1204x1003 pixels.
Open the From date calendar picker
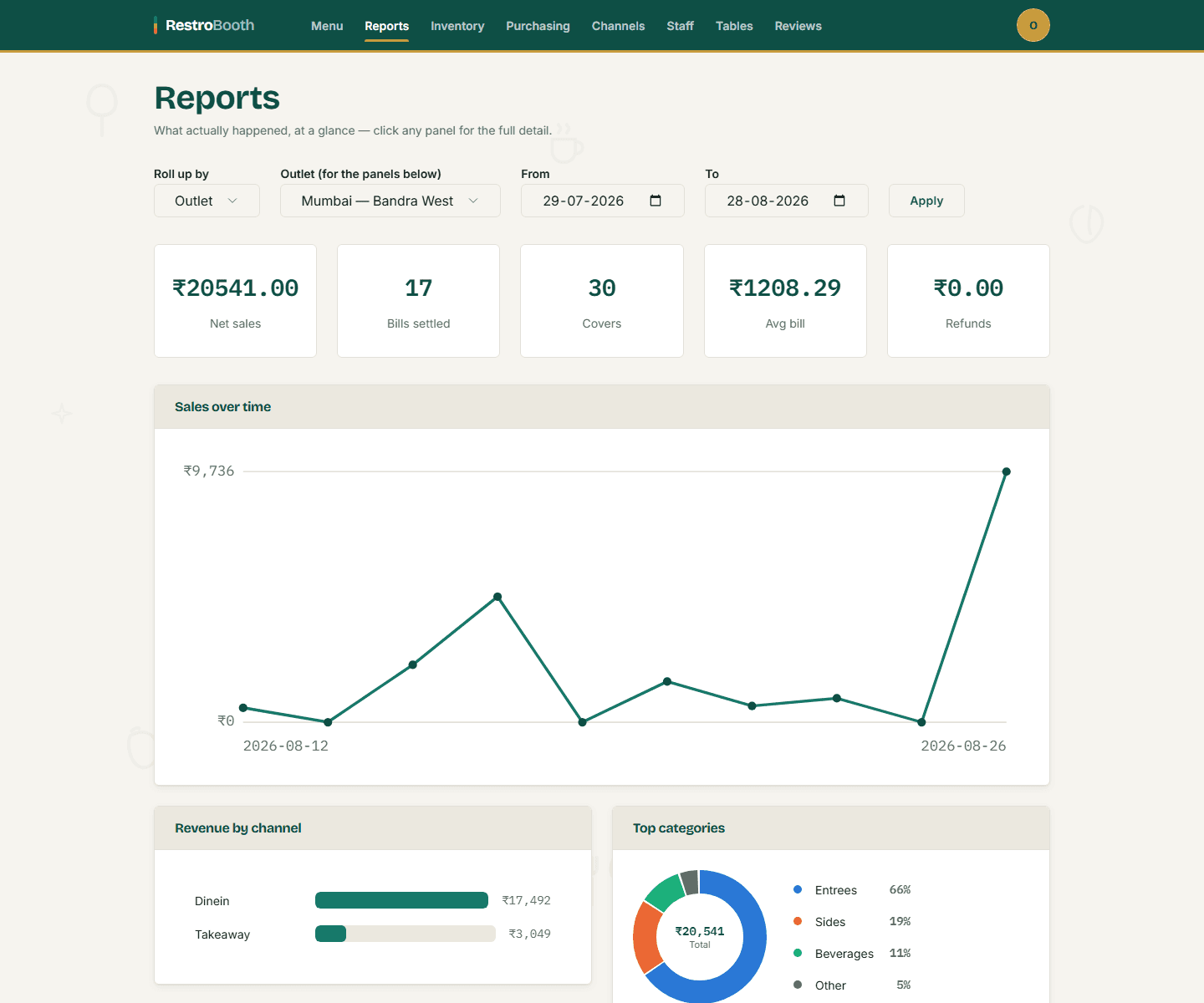tap(656, 201)
